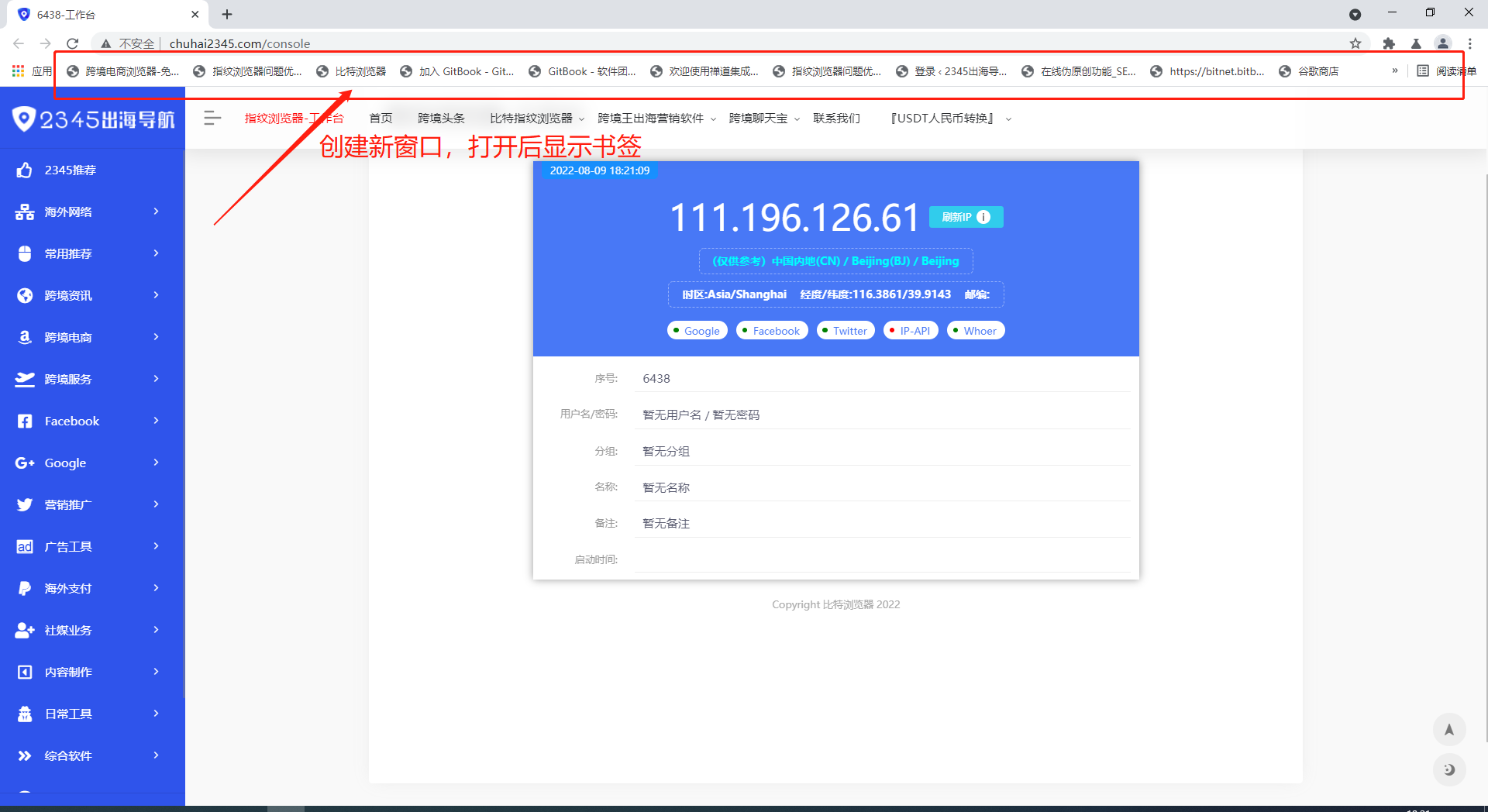This screenshot has width=1488, height=812.
Task: Reload the page with the refresh icon
Action: point(73,43)
